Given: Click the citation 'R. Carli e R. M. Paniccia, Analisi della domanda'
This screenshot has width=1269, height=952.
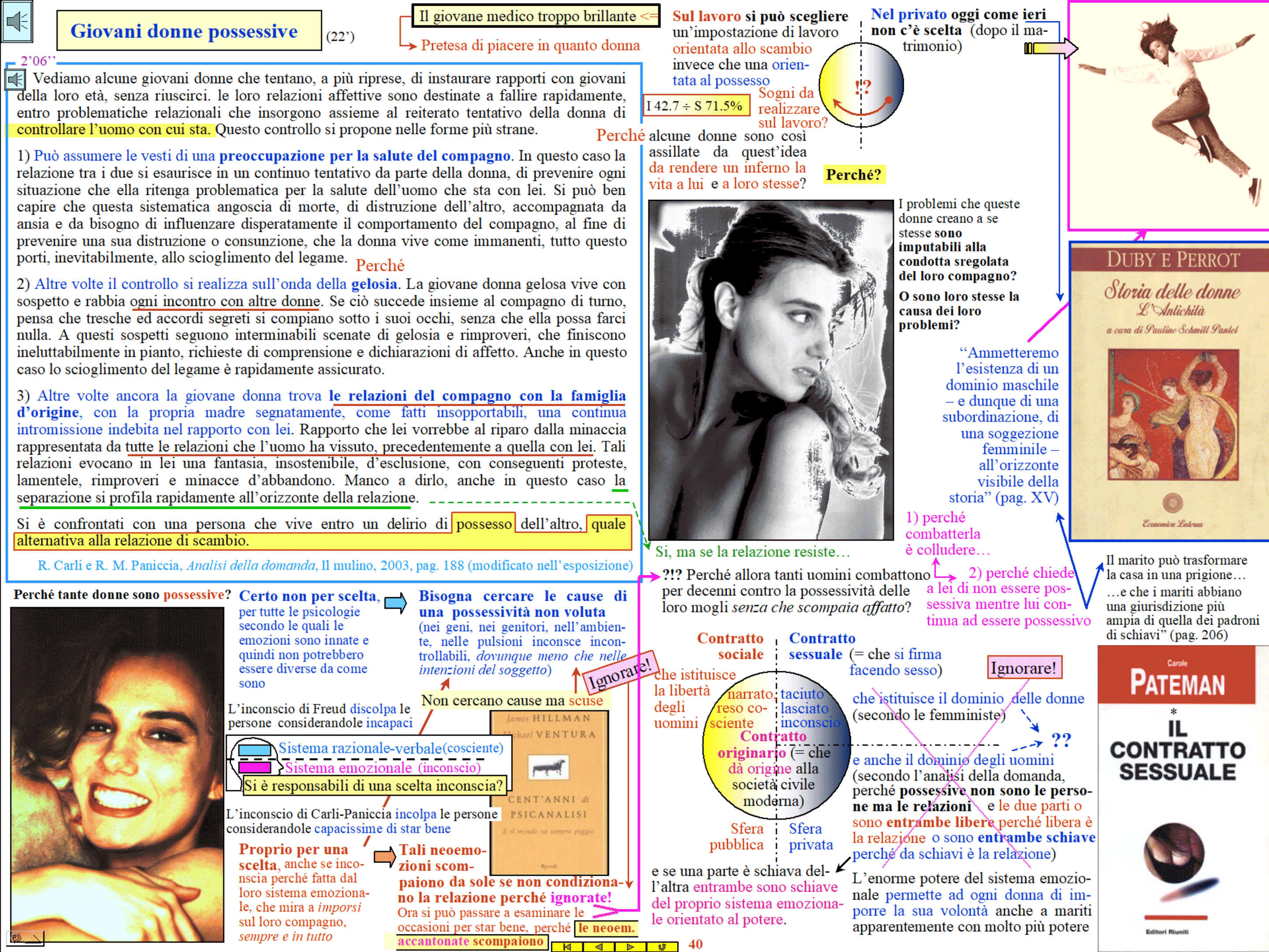Looking at the screenshot, I should [335, 565].
